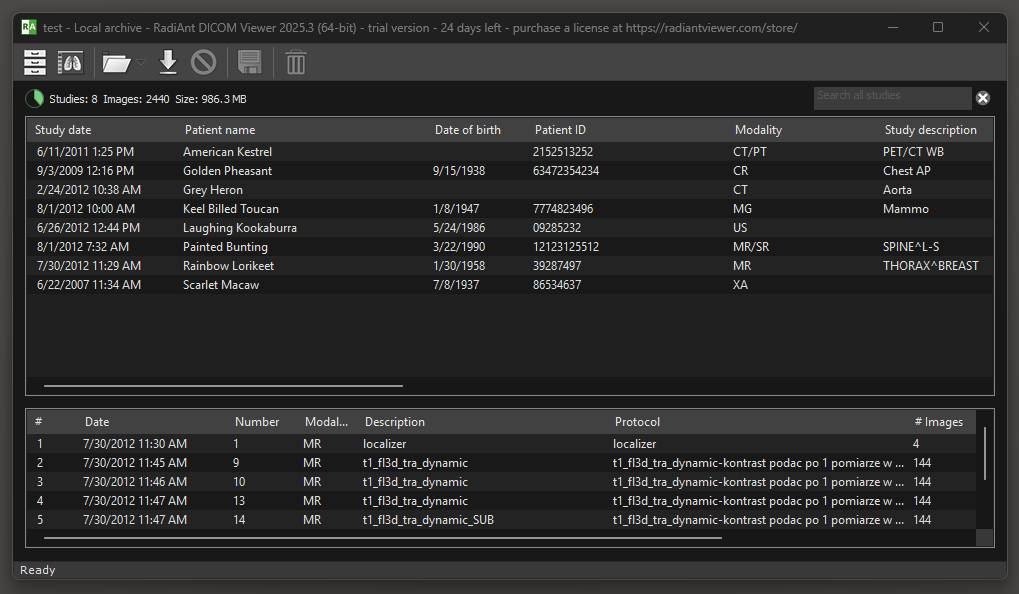Type in the Search all studies field
The image size is (1019, 594).
tap(890, 97)
